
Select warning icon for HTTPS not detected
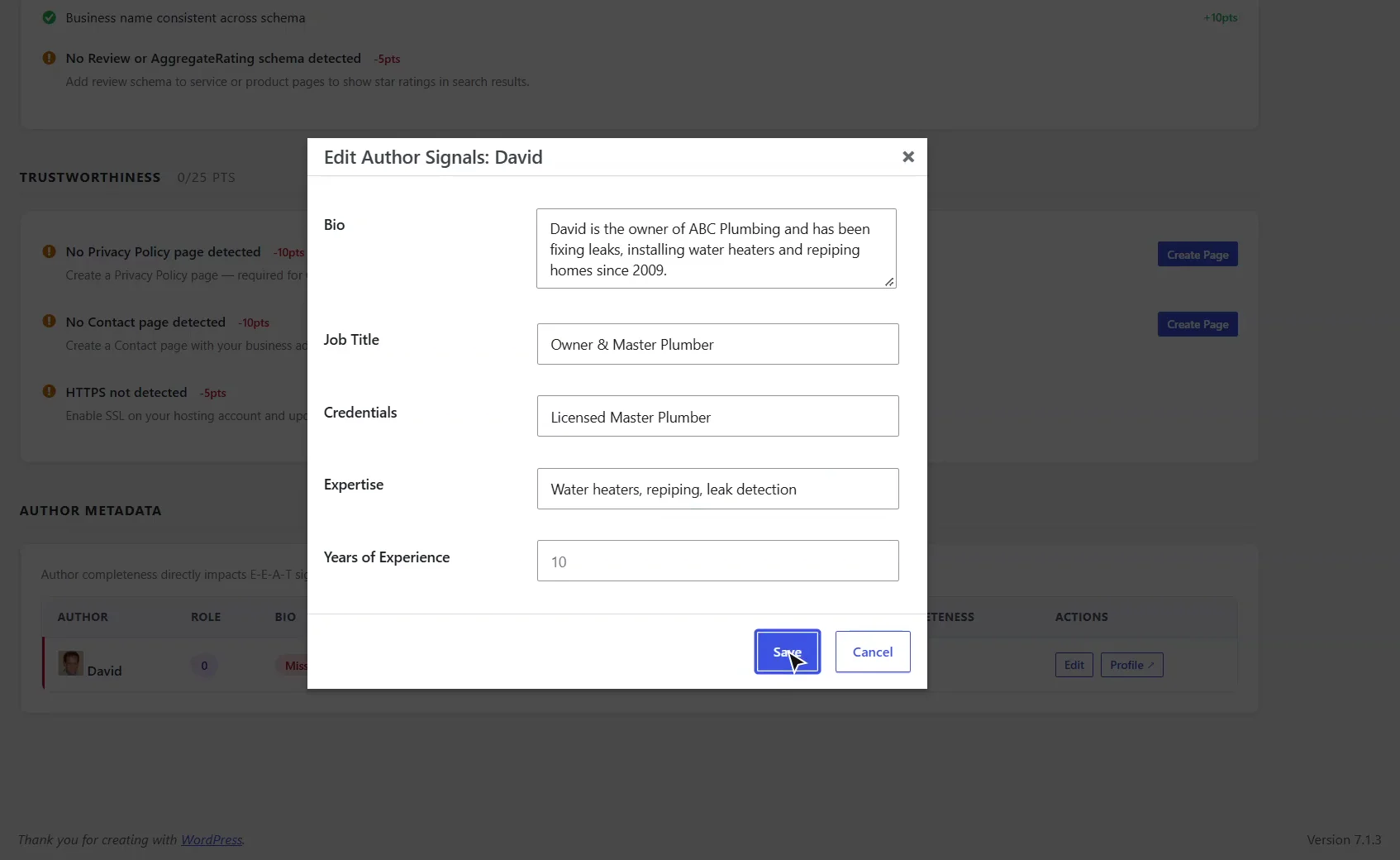(50, 392)
